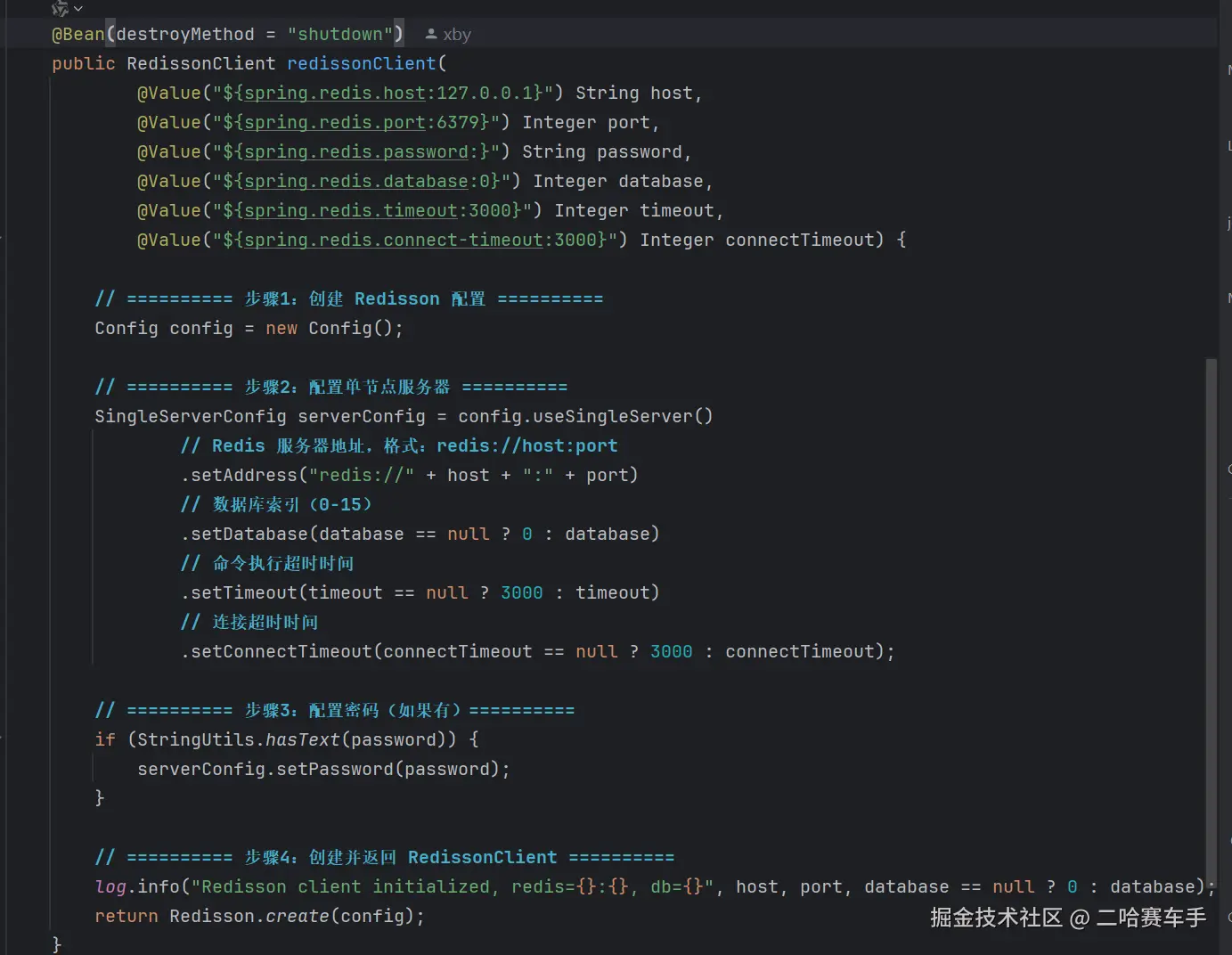Click the author icon next to xby
Image resolution: width=1232 pixels, height=955 pixels.
(431, 34)
